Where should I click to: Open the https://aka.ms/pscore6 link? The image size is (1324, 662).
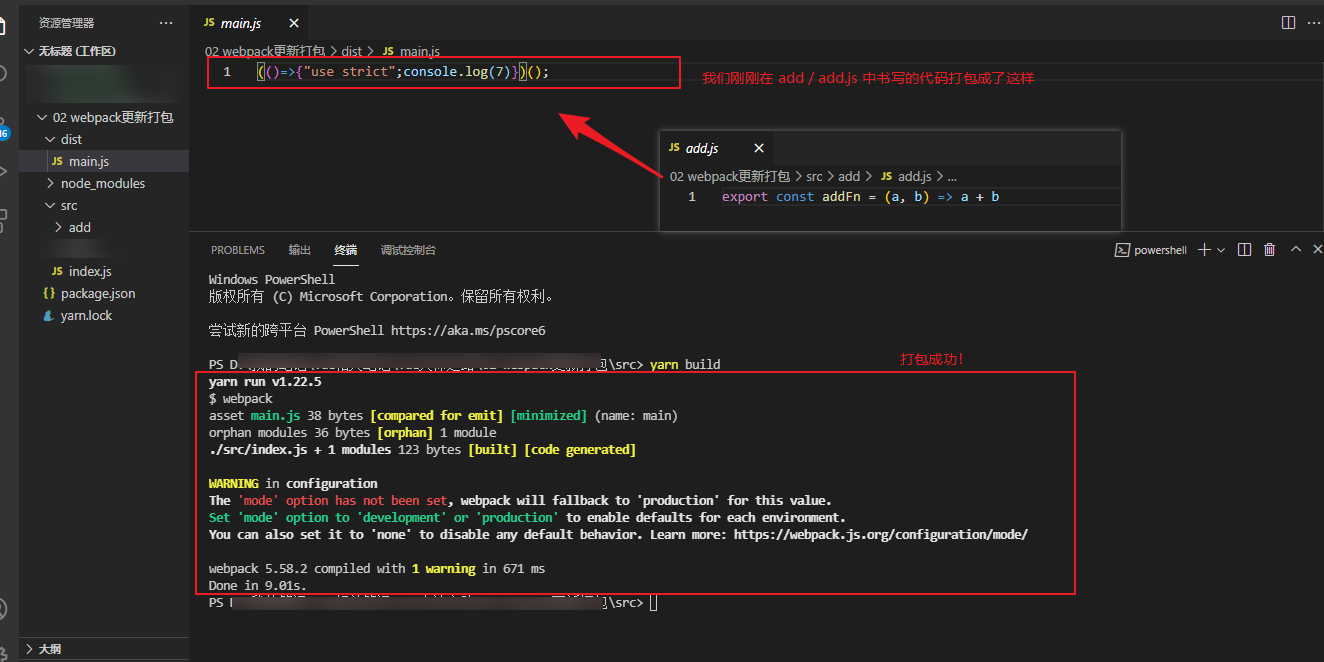coord(468,330)
